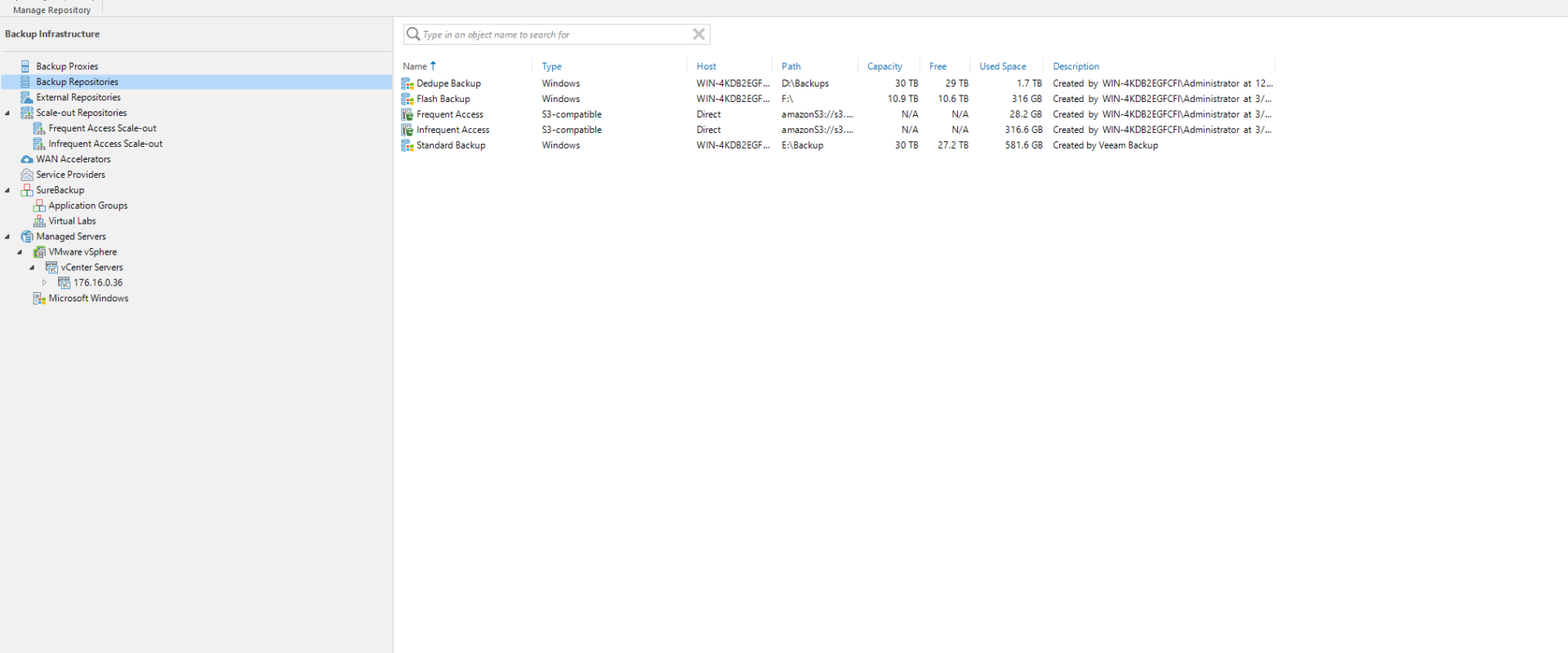Screen dimensions: 1568x653
Task: Click the Standard Backup repository icon
Action: tap(408, 145)
